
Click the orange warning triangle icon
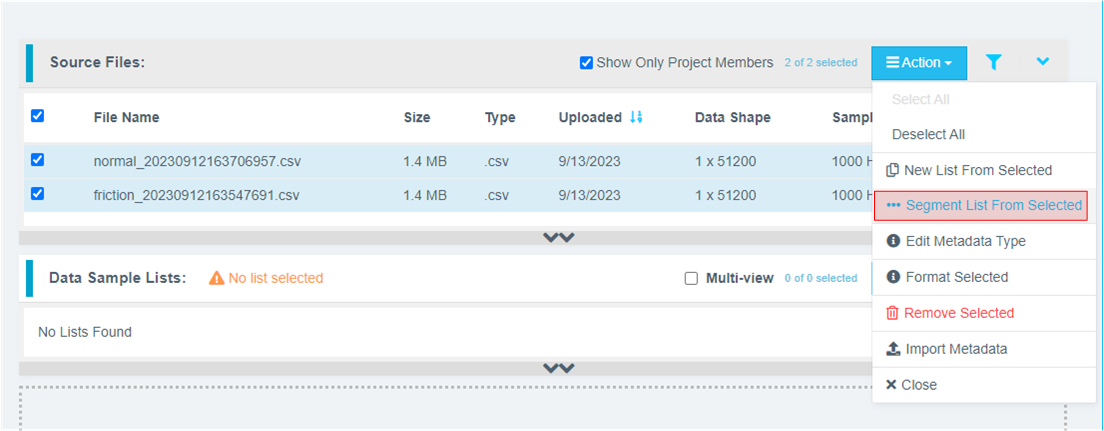point(216,278)
